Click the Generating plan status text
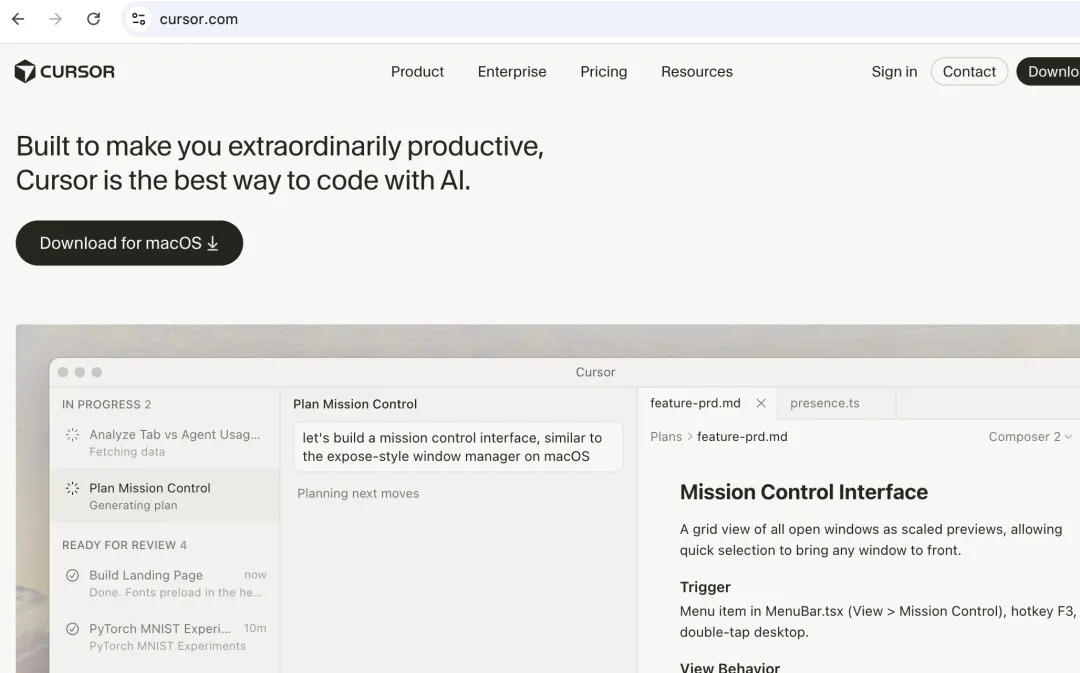The height and width of the screenshot is (673, 1080). tap(133, 505)
